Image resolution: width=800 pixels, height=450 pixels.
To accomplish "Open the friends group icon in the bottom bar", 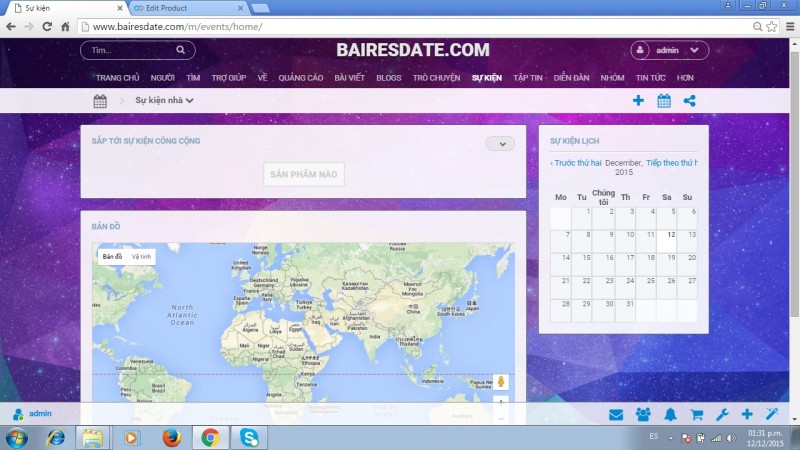I will point(643,414).
